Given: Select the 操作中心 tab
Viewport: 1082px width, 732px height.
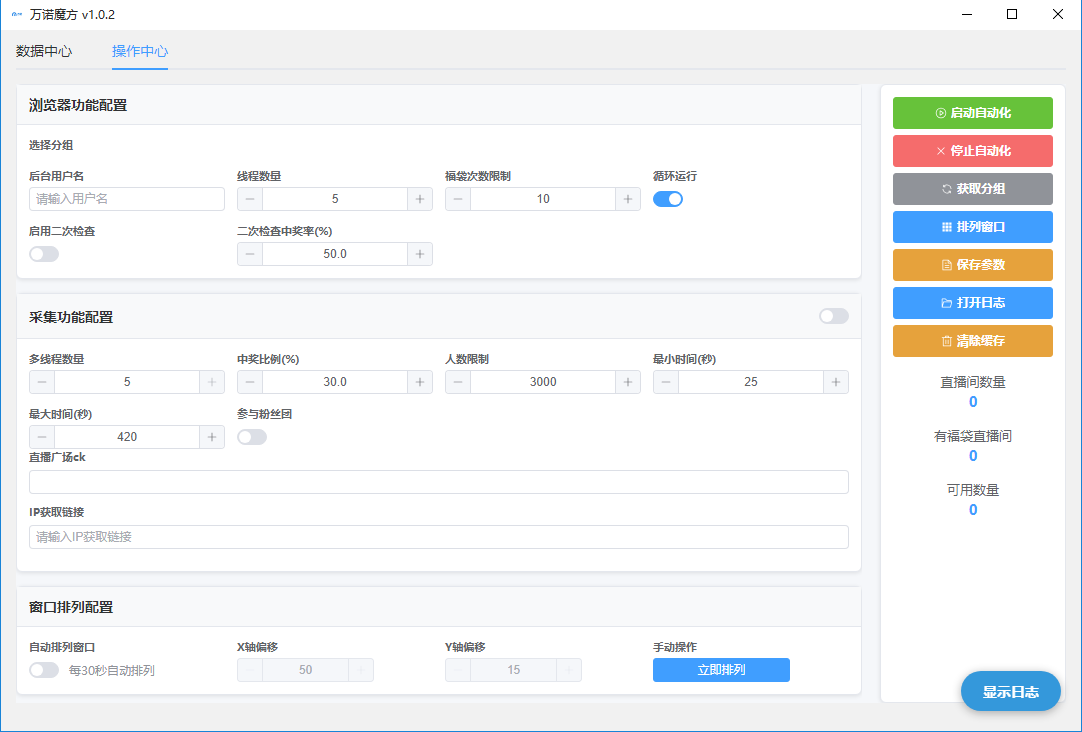Looking at the screenshot, I should pyautogui.click(x=140, y=51).
